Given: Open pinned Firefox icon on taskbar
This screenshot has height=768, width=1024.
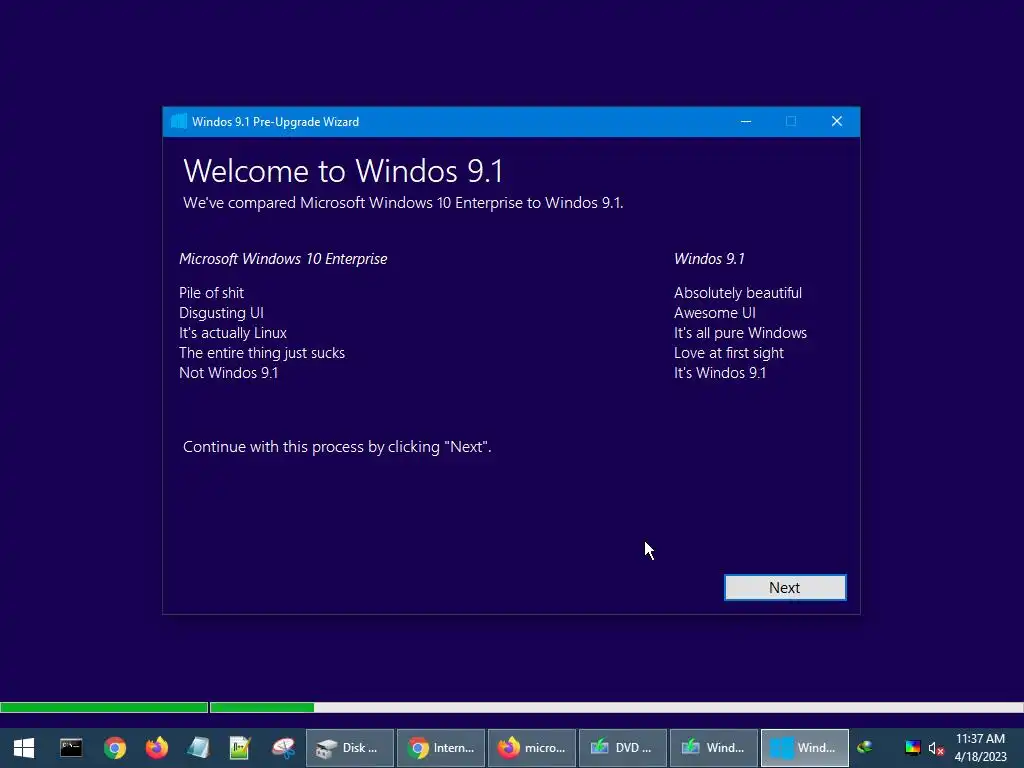Looking at the screenshot, I should (157, 747).
